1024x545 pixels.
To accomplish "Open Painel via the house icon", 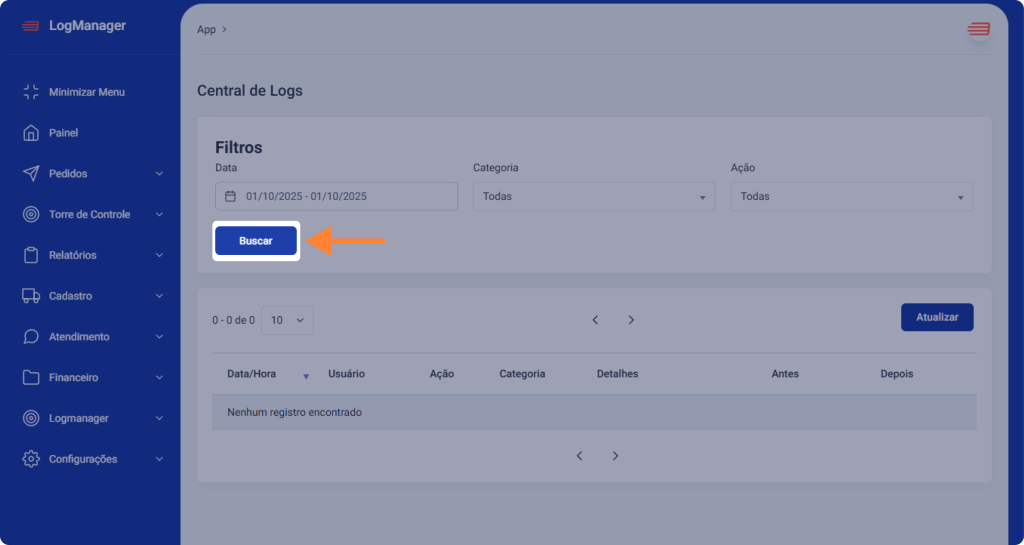I will 31,133.
